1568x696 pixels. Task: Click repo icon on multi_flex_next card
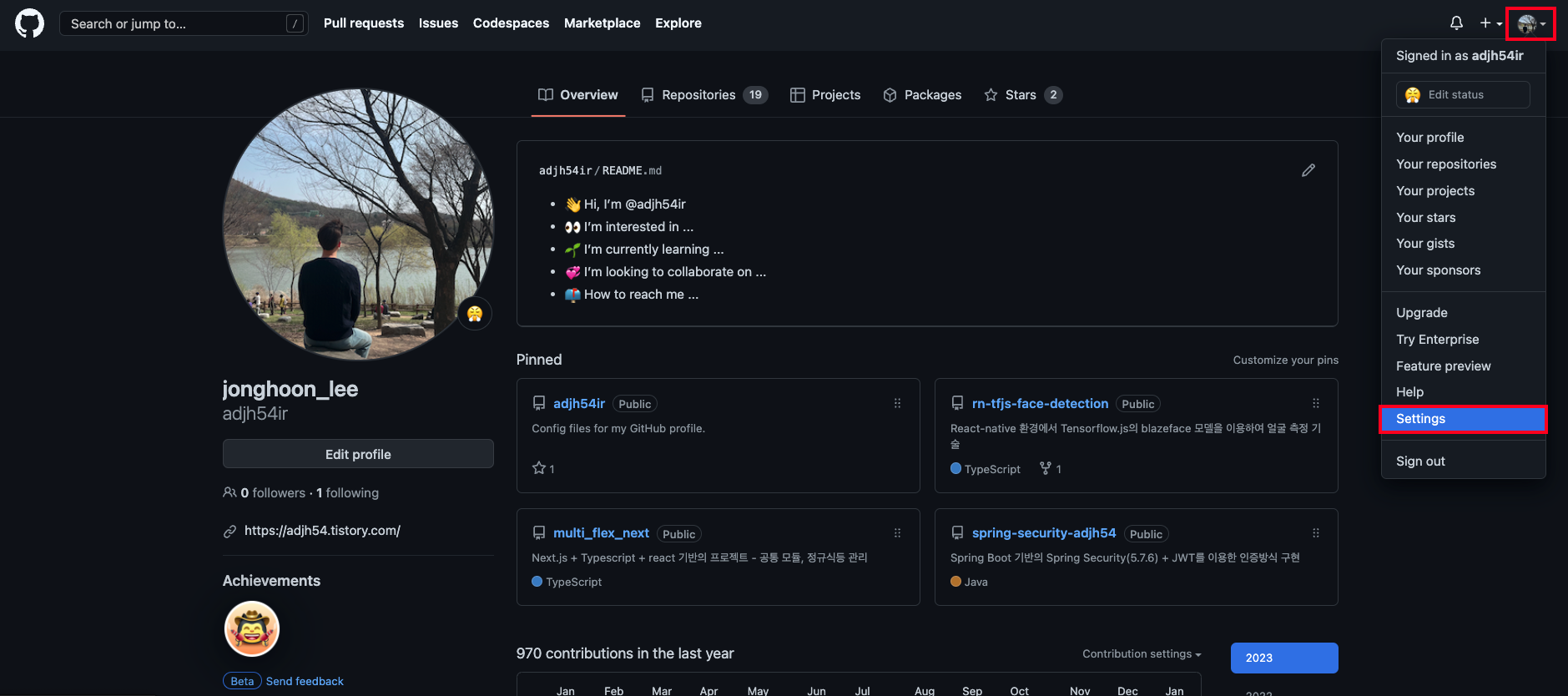click(539, 532)
